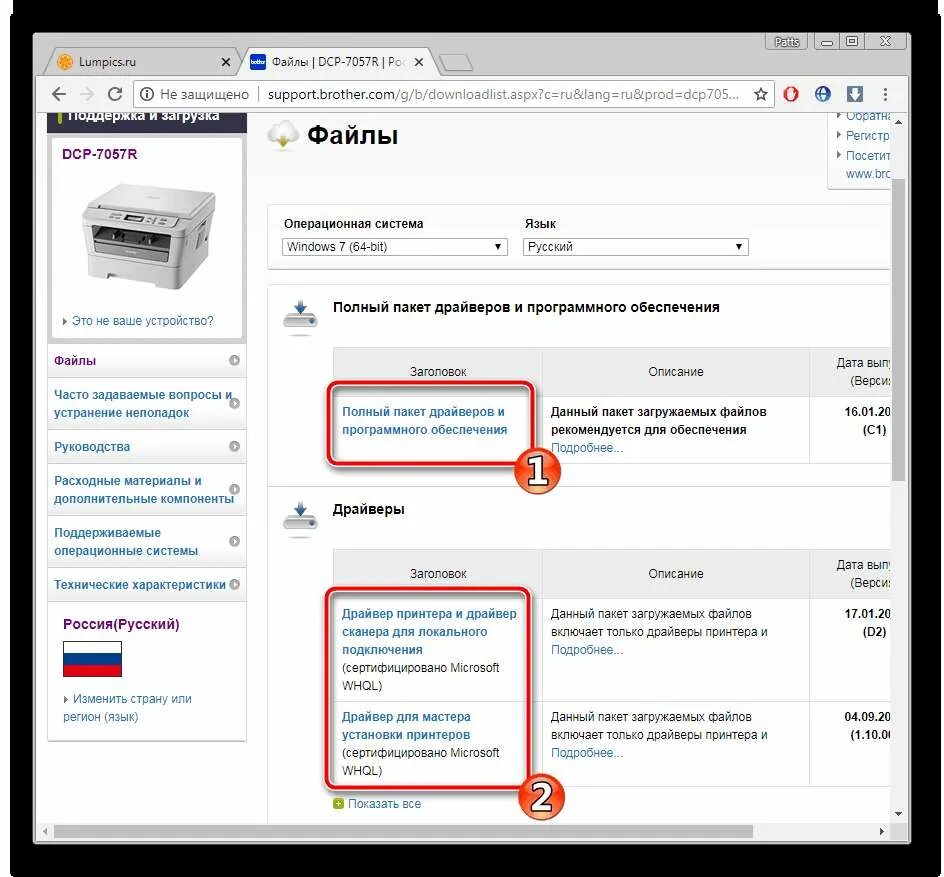Open 'Драйвер принтера и драйвер сканера' link
Screen dimensions: 944x877
click(429, 631)
